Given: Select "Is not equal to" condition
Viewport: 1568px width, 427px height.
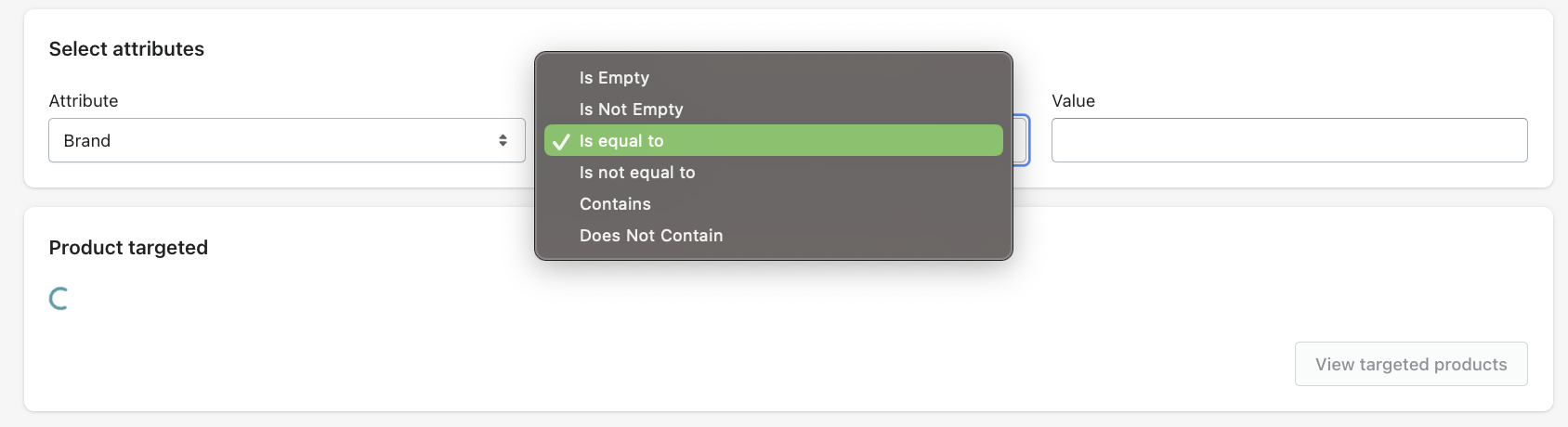Looking at the screenshot, I should pyautogui.click(x=636, y=173).
